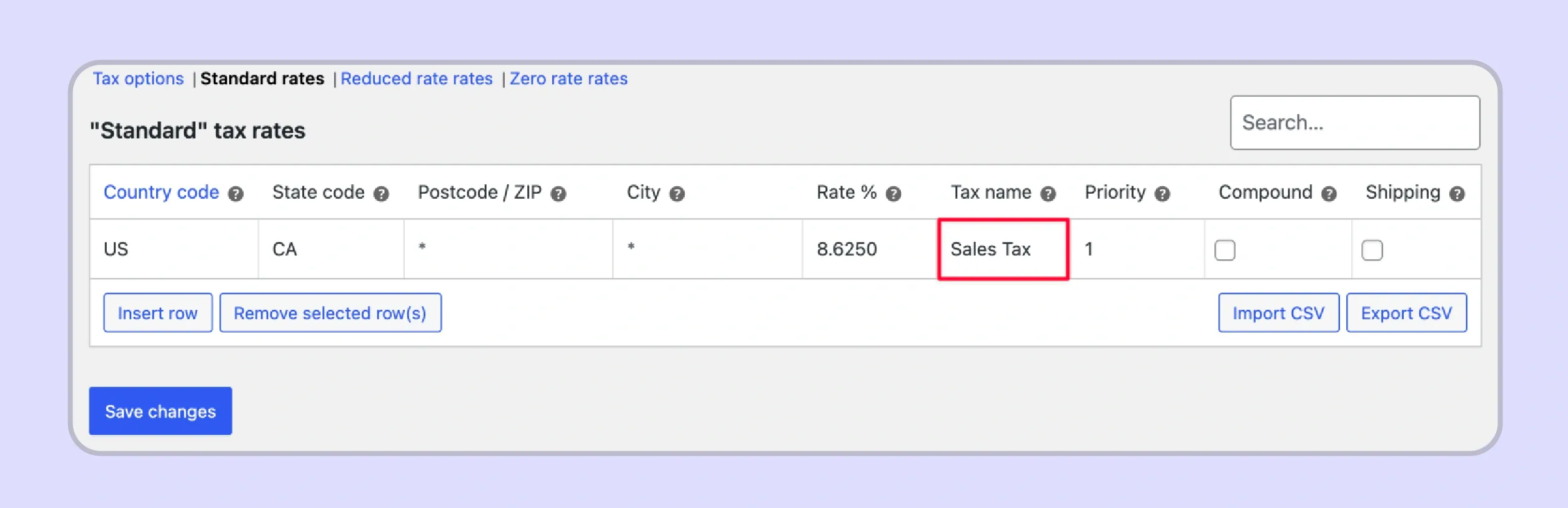Click the Save changes button
Viewport: 1568px width, 508px height.
[161, 411]
